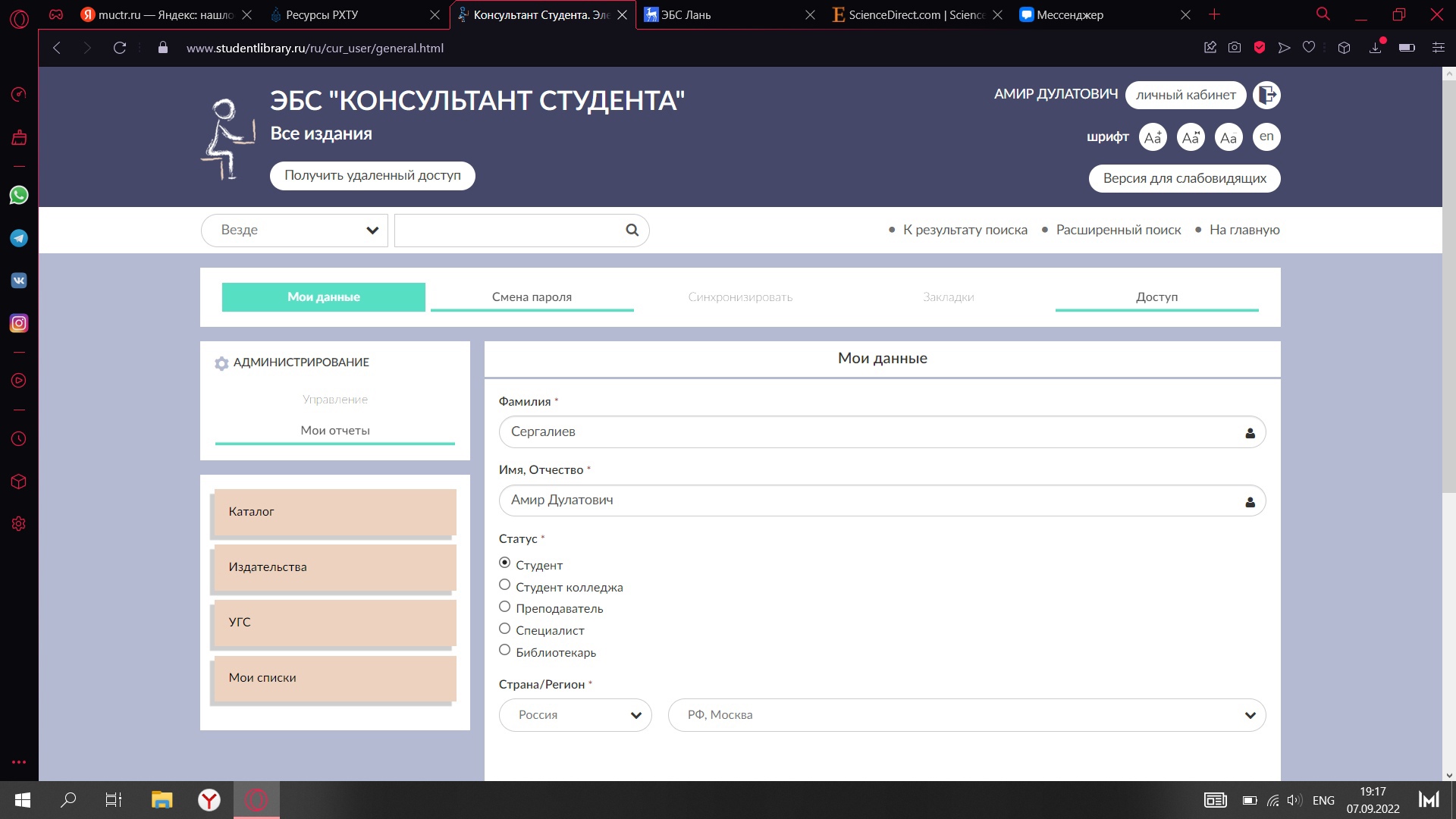The height and width of the screenshot is (819, 1456).
Task: Click the person icon in Имя, Отчество field
Action: click(x=1250, y=502)
